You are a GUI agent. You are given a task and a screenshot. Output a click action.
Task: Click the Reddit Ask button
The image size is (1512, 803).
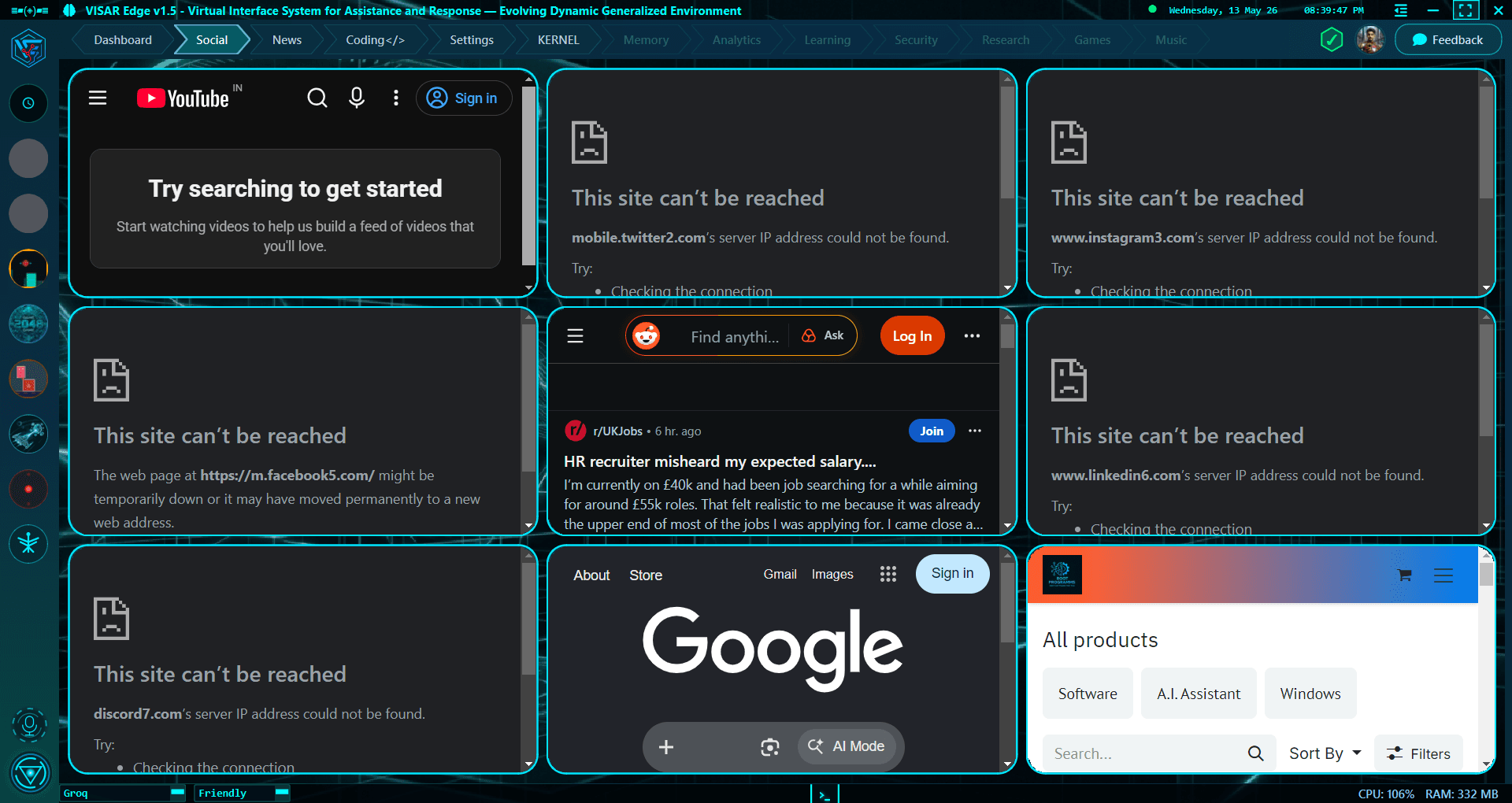822,335
